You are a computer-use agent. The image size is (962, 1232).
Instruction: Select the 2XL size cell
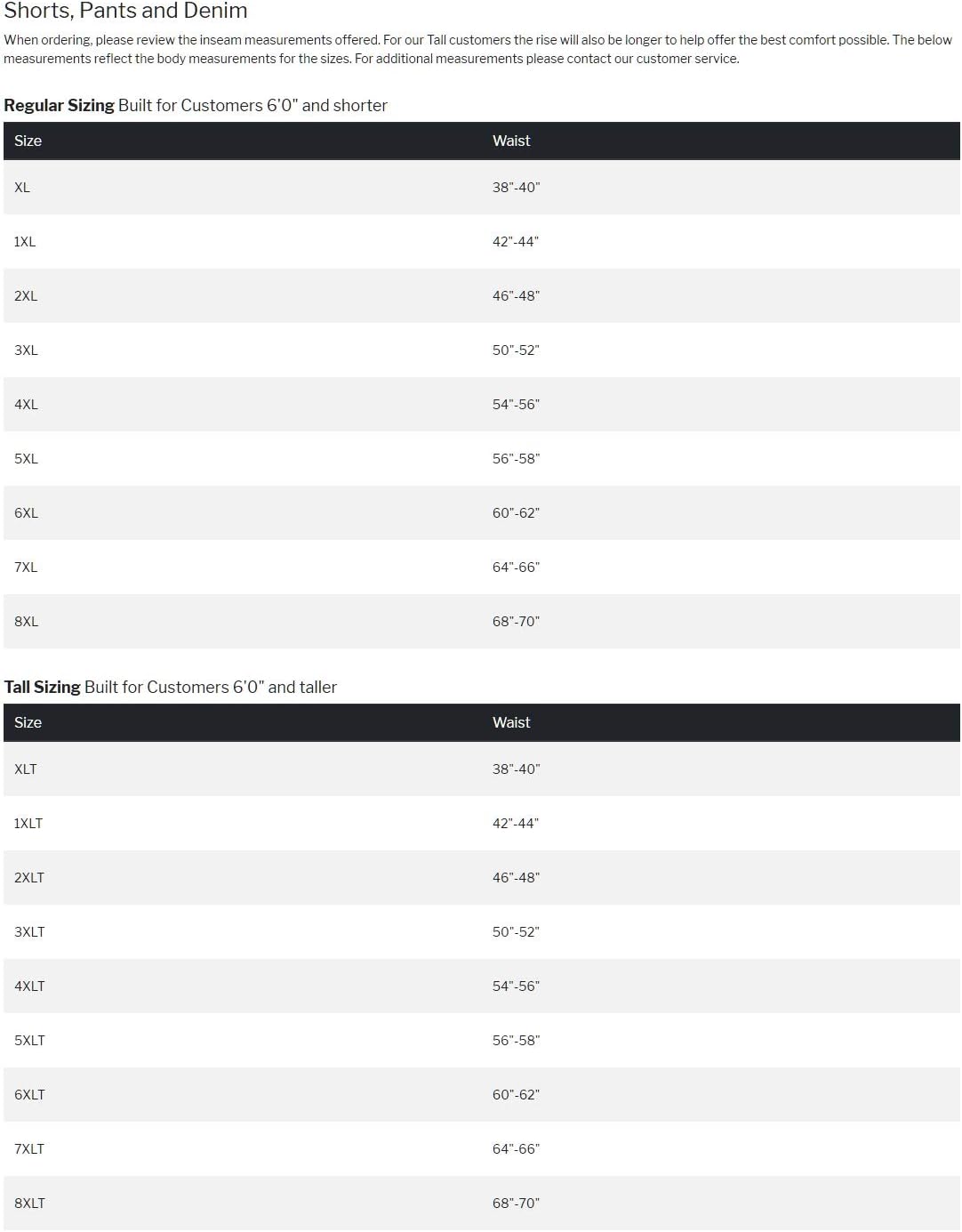pos(26,296)
